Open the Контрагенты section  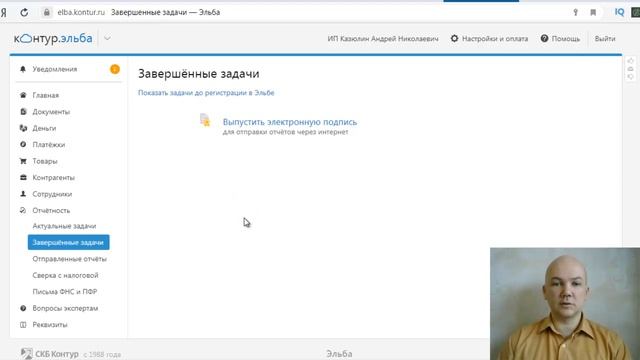tap(53, 178)
